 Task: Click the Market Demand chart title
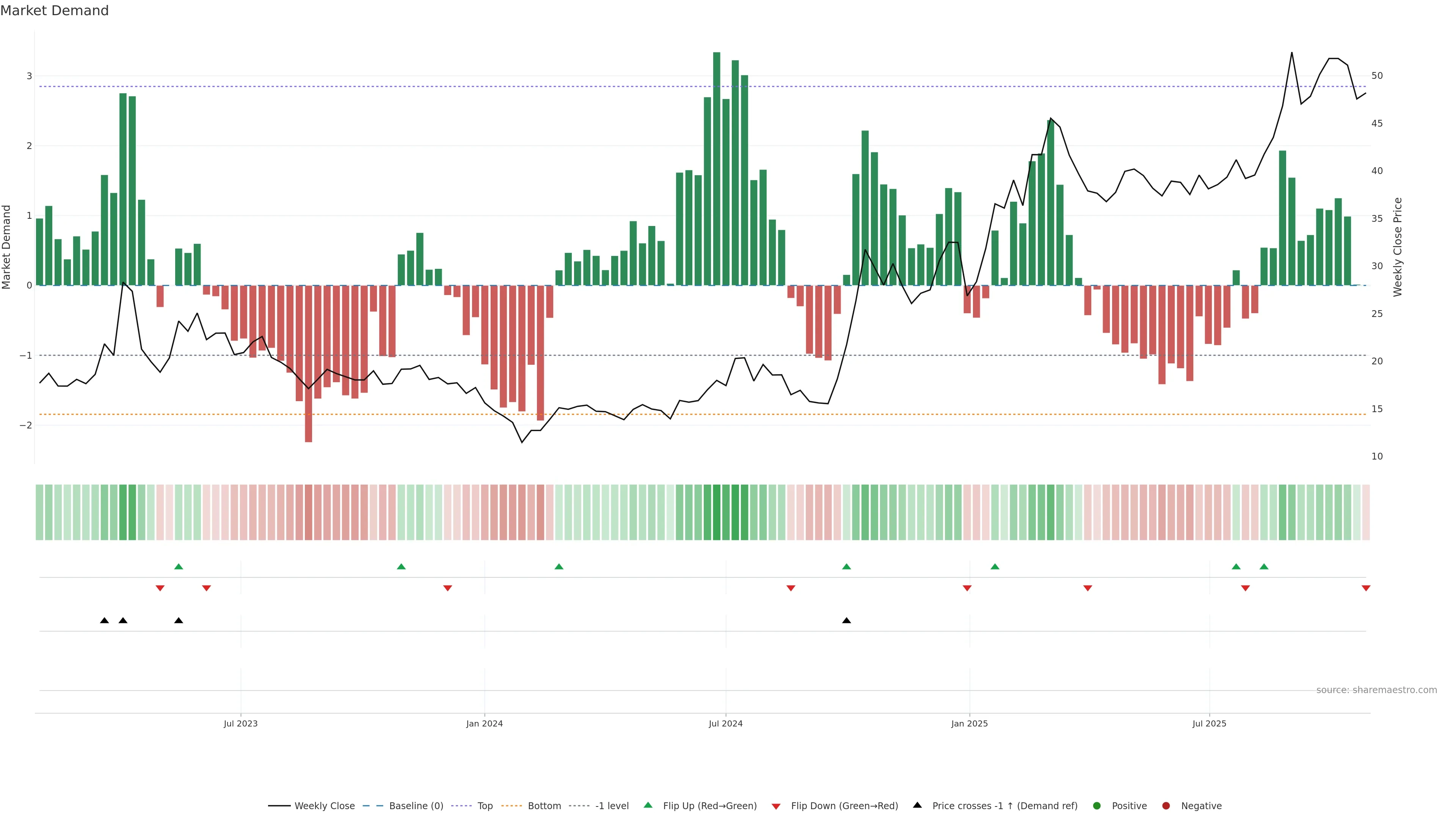pyautogui.click(x=54, y=11)
